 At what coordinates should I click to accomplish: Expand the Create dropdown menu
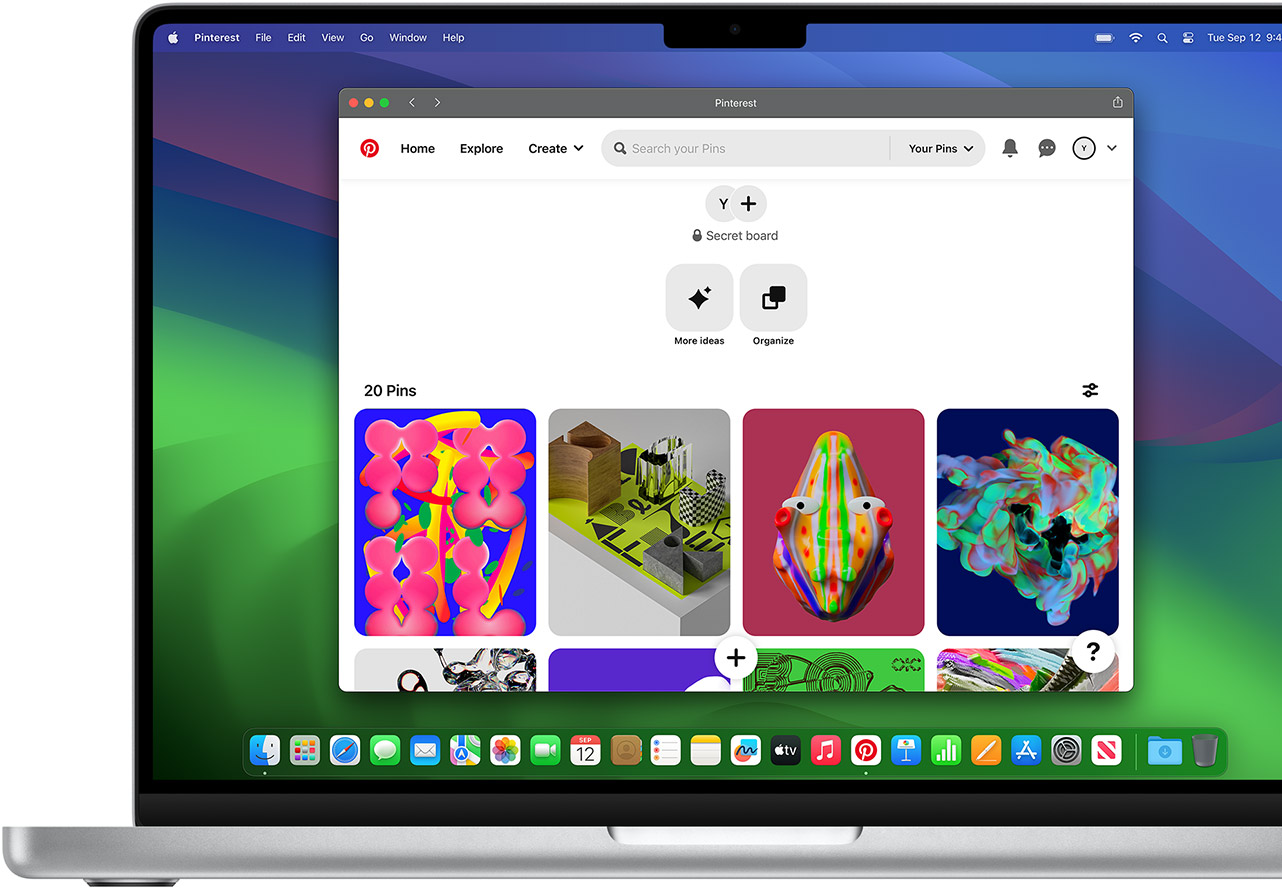[555, 149]
